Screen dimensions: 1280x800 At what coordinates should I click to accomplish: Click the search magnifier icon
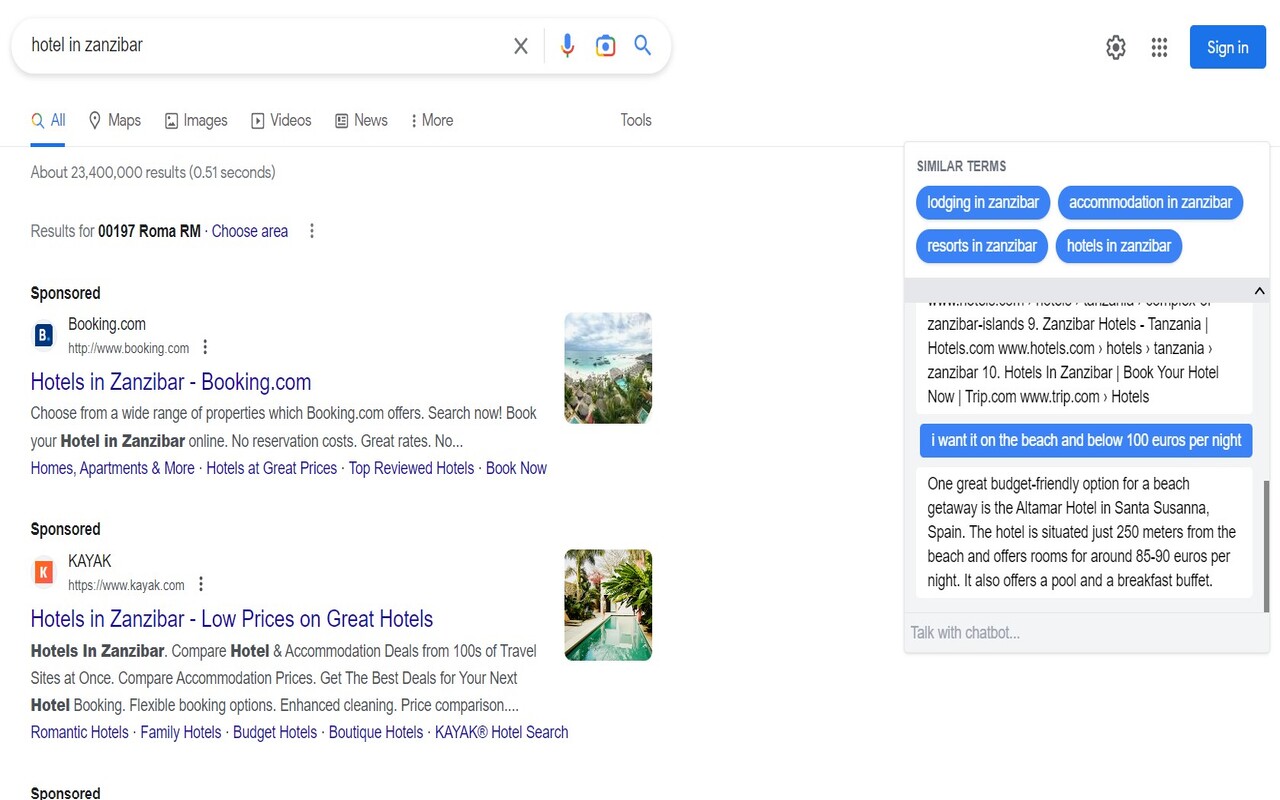tap(642, 45)
